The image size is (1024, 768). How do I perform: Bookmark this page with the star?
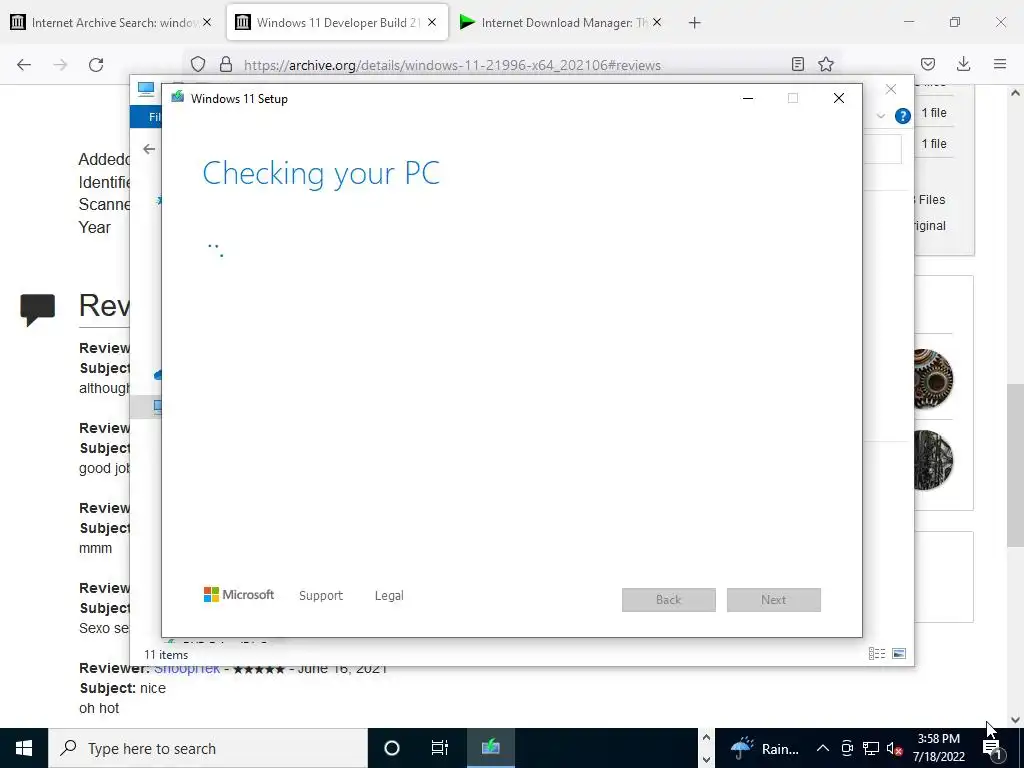826,64
